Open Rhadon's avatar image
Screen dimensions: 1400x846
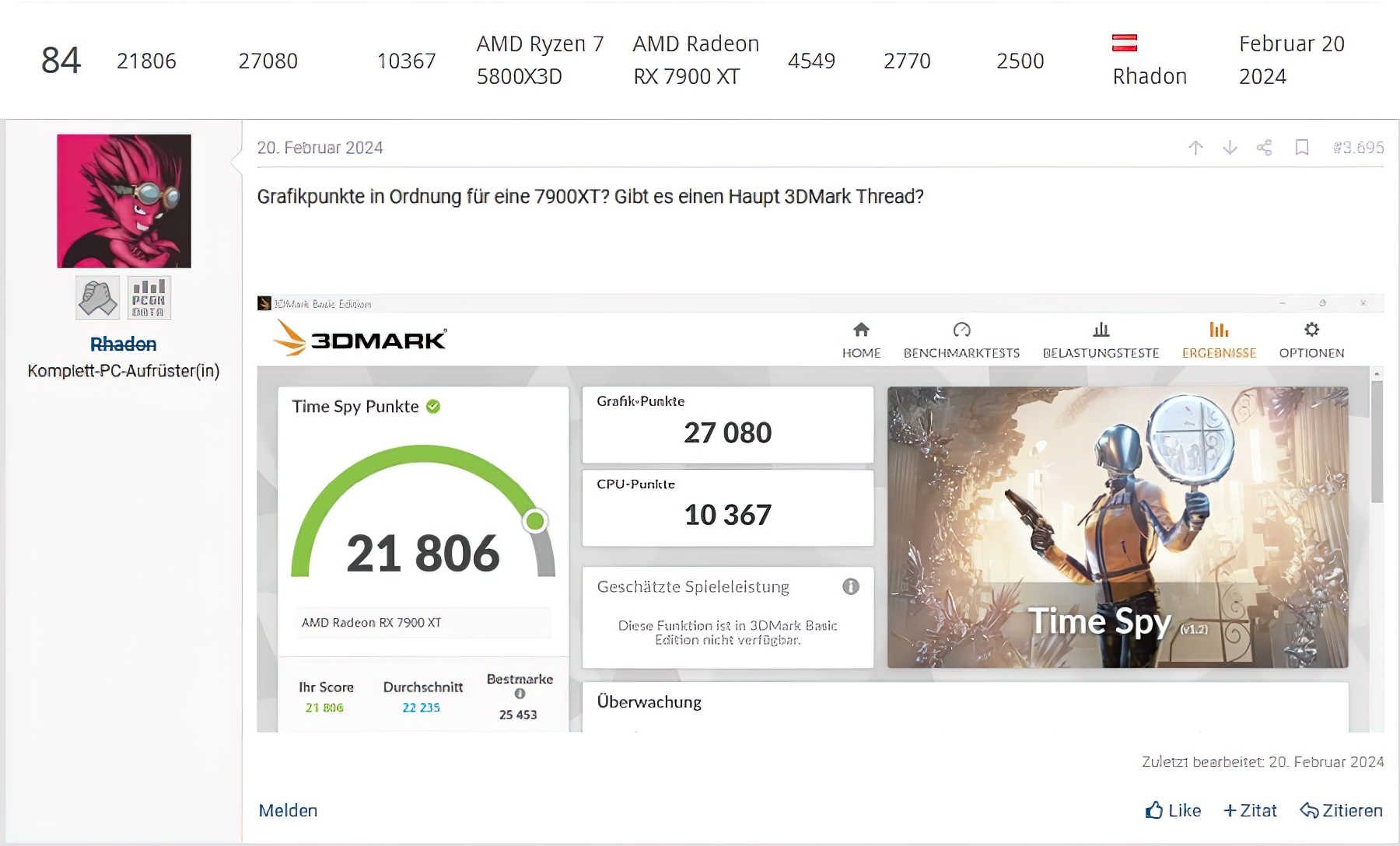(x=124, y=201)
